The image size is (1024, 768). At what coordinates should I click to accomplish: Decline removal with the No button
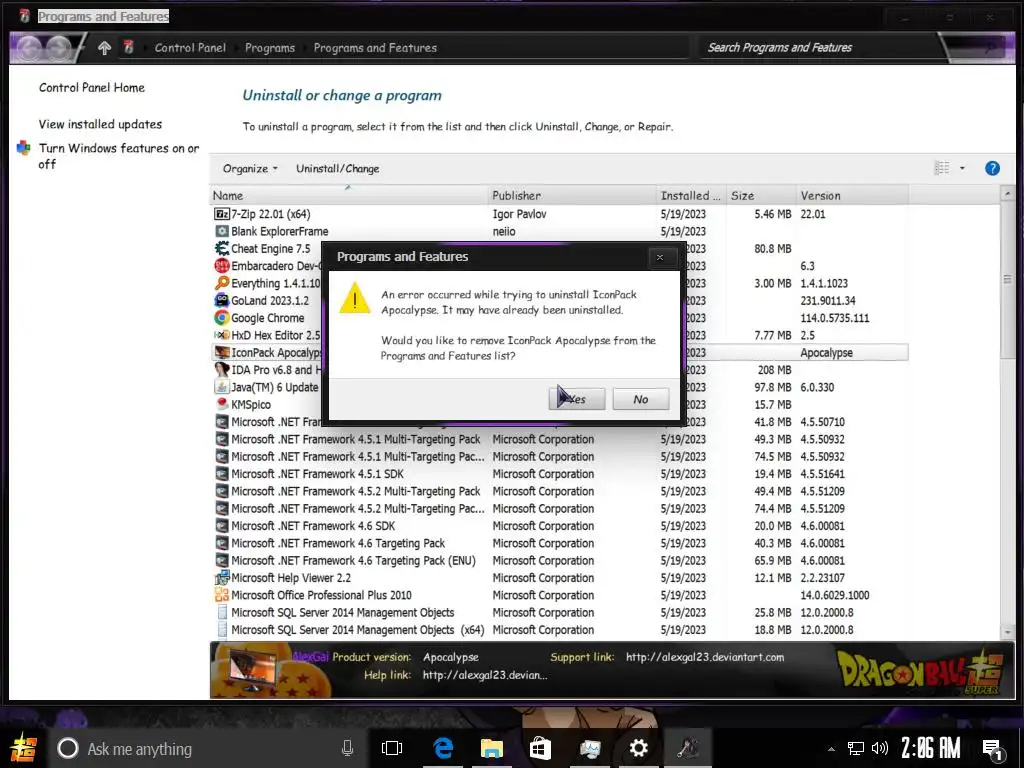click(641, 399)
